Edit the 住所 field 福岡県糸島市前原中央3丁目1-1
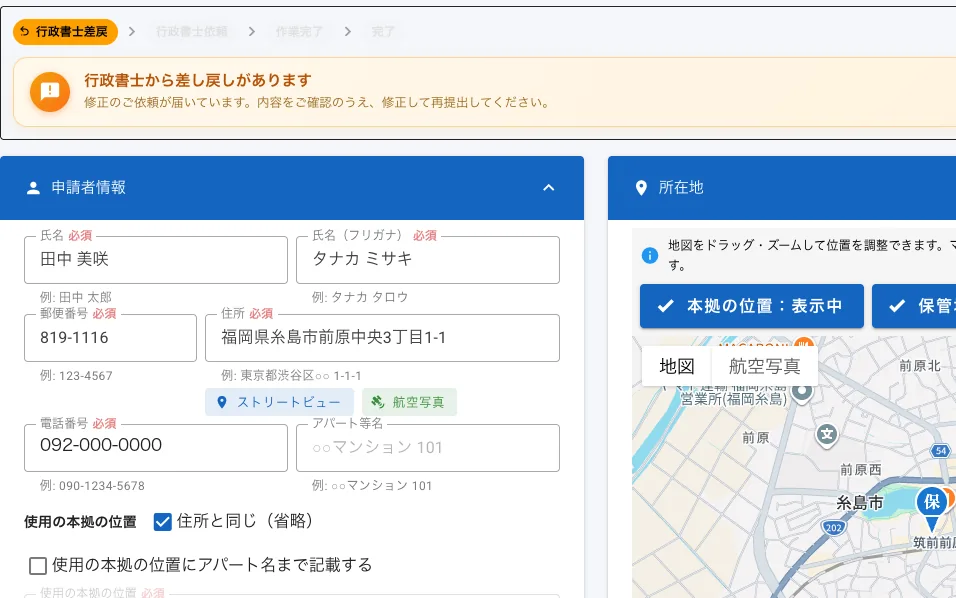This screenshot has height=598, width=956. 382,338
